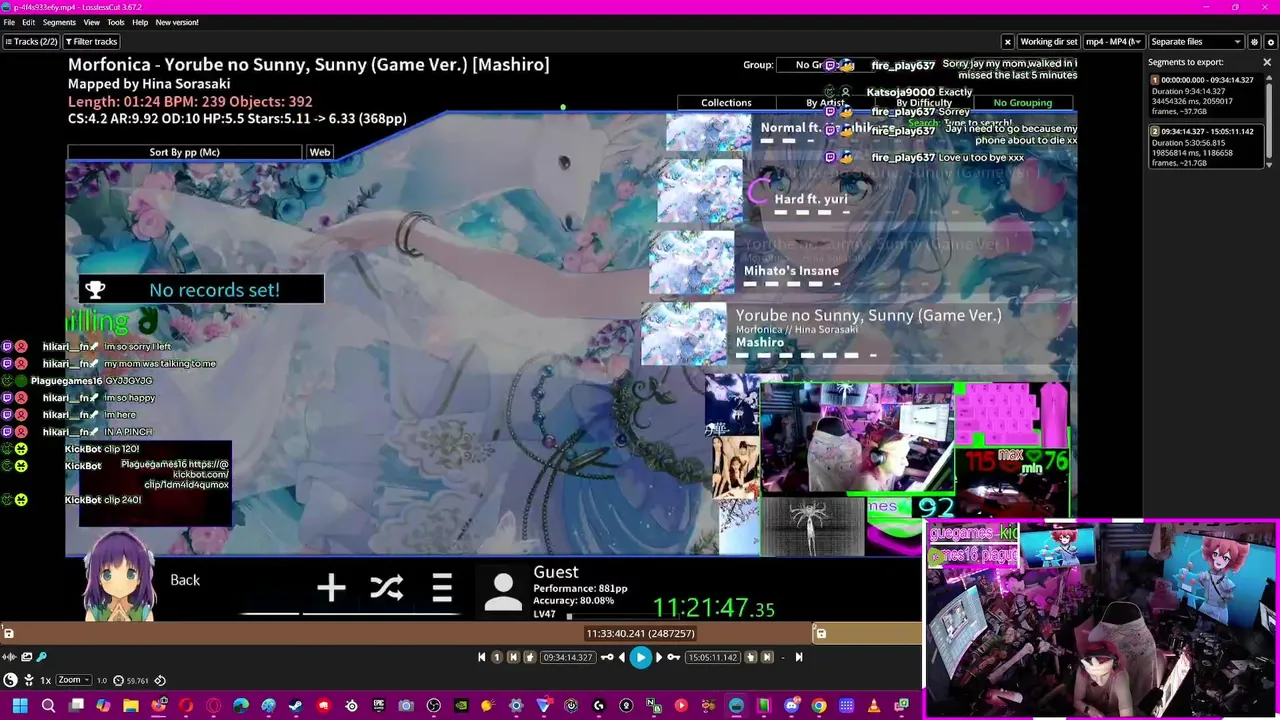Seek to the next keyframe (right key icon)
The image size is (1280, 720).
pos(674,657)
